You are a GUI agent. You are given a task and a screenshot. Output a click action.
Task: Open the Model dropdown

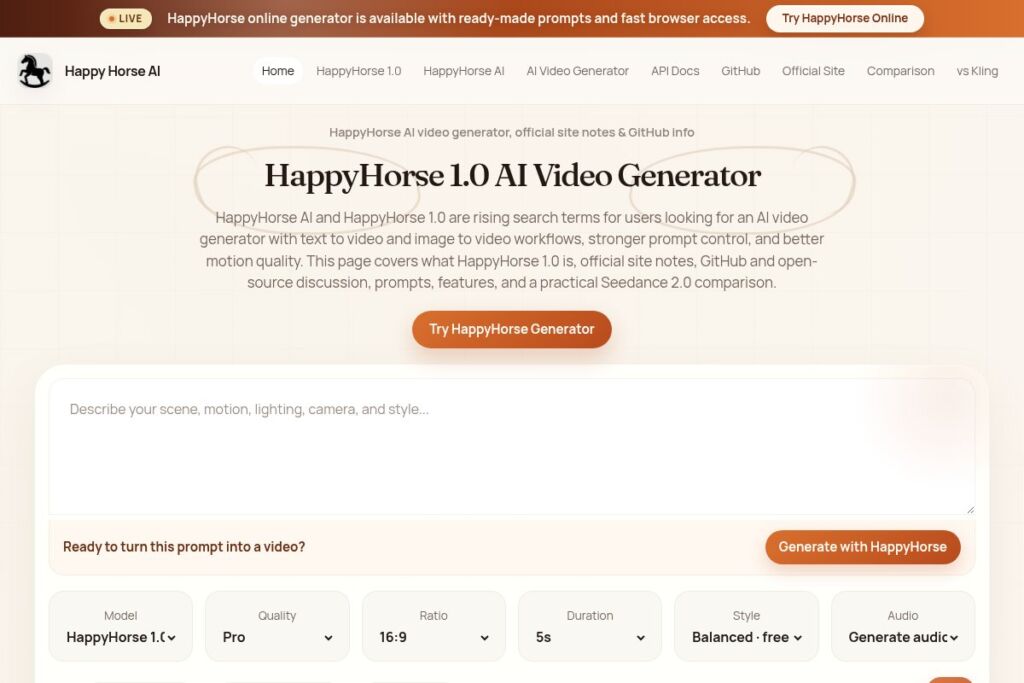click(x=121, y=637)
